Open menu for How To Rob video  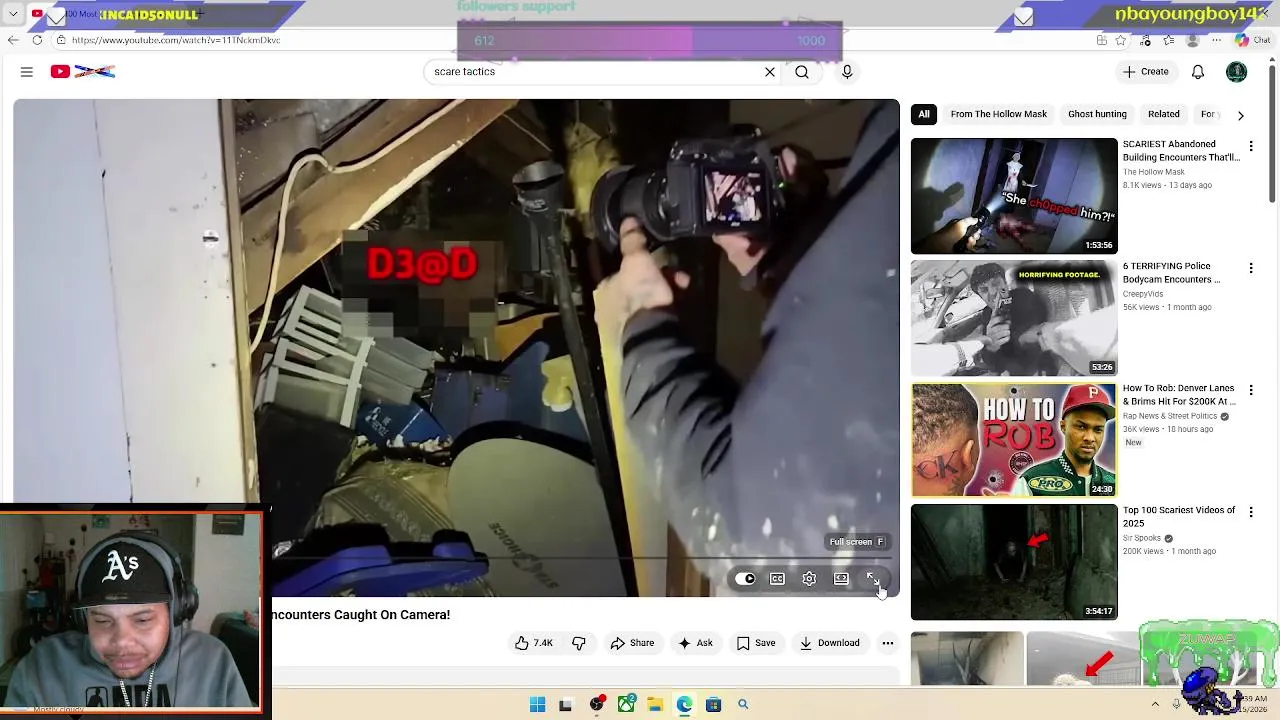click(1251, 390)
